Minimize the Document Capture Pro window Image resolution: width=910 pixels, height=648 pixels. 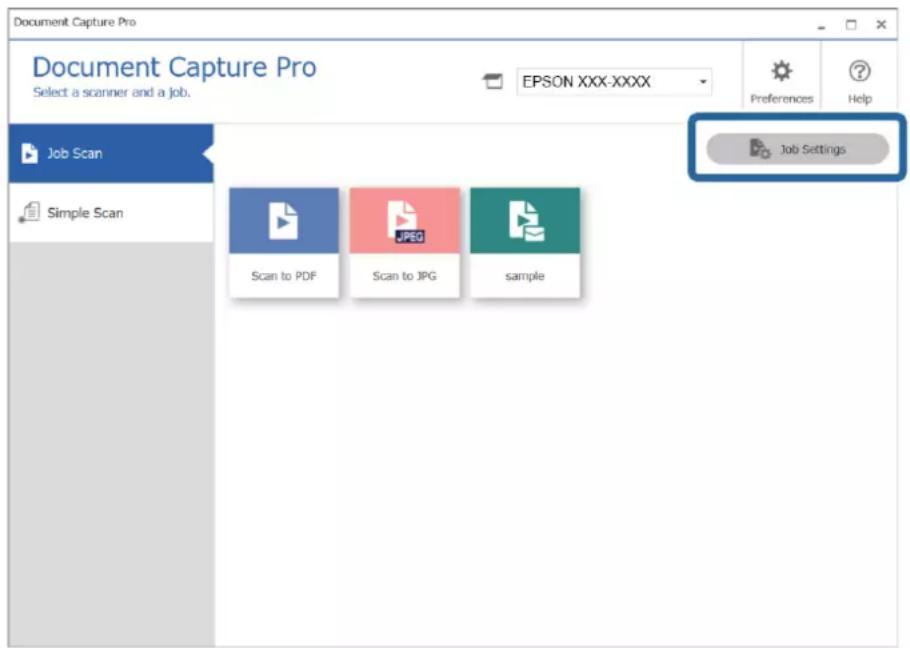coord(821,26)
